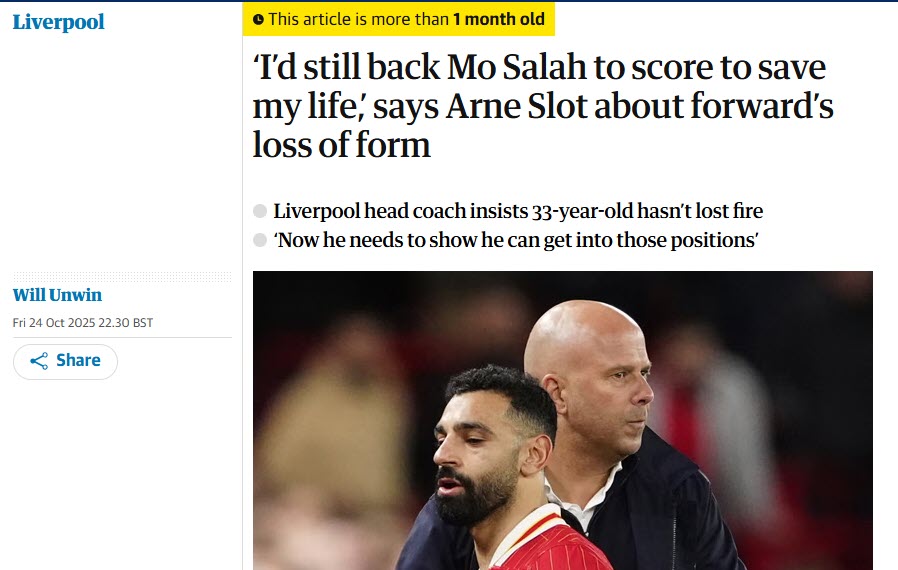
Task: Click the grey bullet before 'Liverpool head coach'
Action: pyautogui.click(x=260, y=211)
